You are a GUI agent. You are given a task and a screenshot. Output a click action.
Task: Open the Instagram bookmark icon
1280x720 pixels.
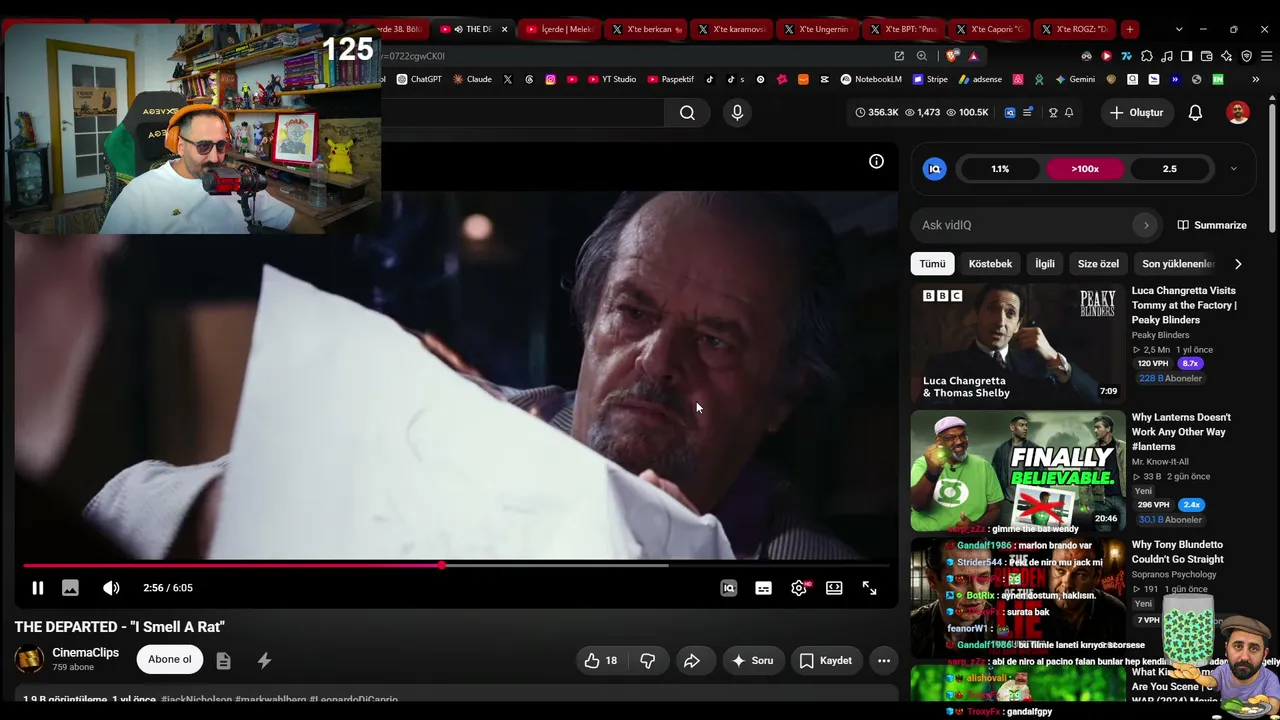(550, 79)
